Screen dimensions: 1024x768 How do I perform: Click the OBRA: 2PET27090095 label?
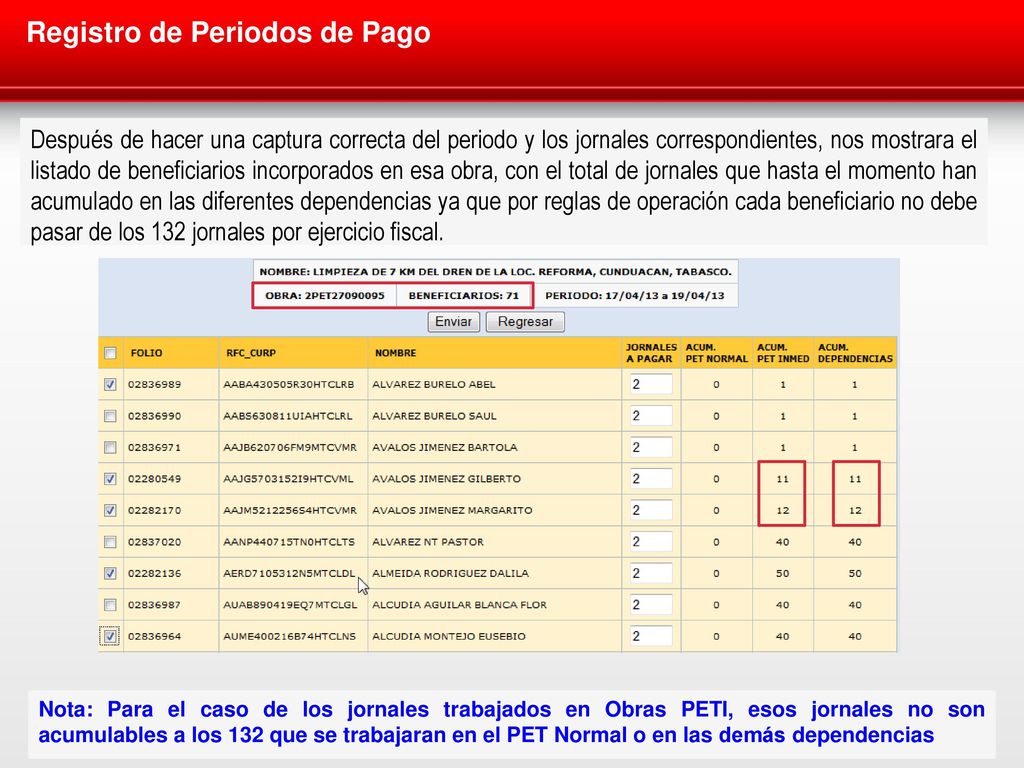(325, 296)
